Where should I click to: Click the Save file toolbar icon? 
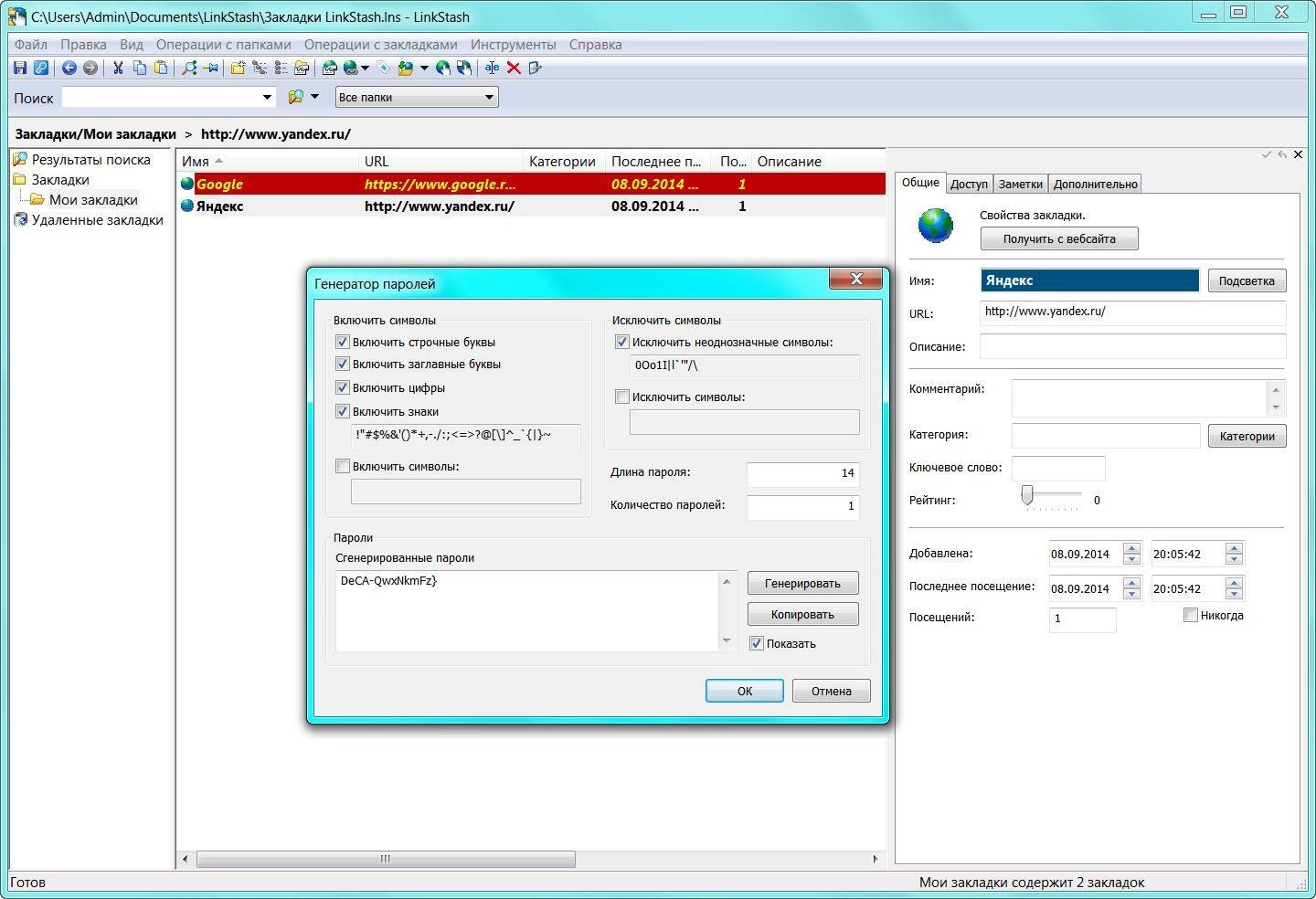(x=20, y=68)
